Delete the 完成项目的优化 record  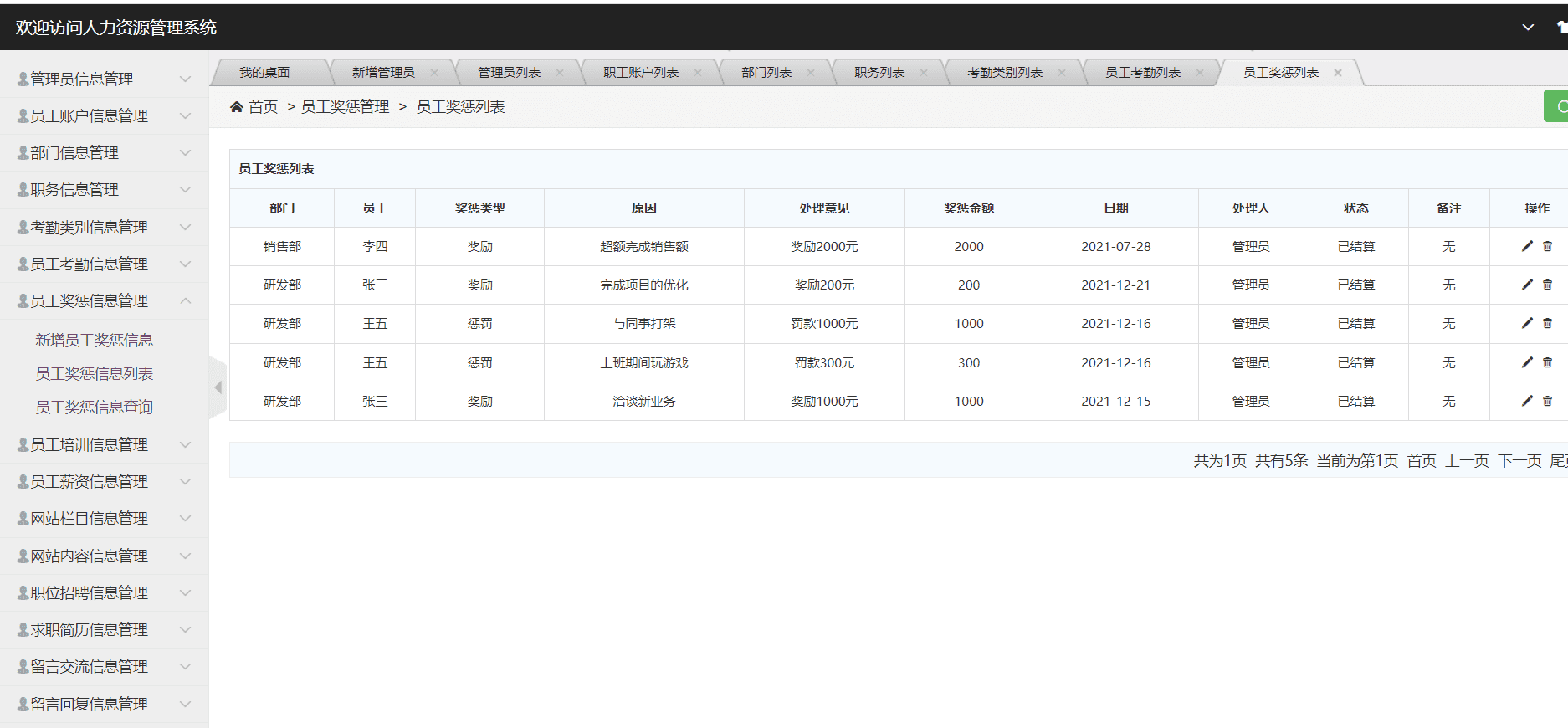click(x=1547, y=285)
